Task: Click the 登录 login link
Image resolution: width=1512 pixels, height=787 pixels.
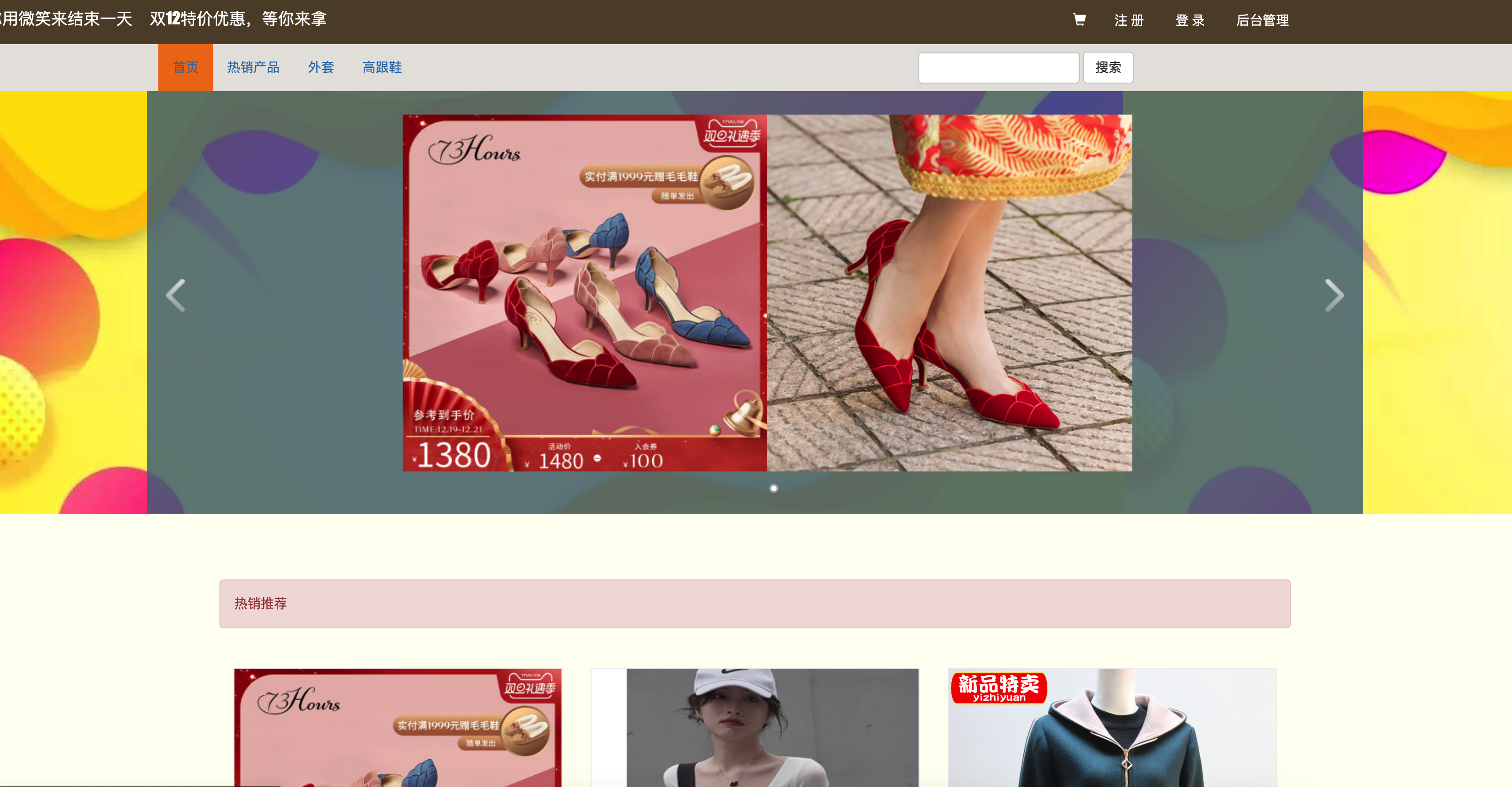Action: [1190, 21]
